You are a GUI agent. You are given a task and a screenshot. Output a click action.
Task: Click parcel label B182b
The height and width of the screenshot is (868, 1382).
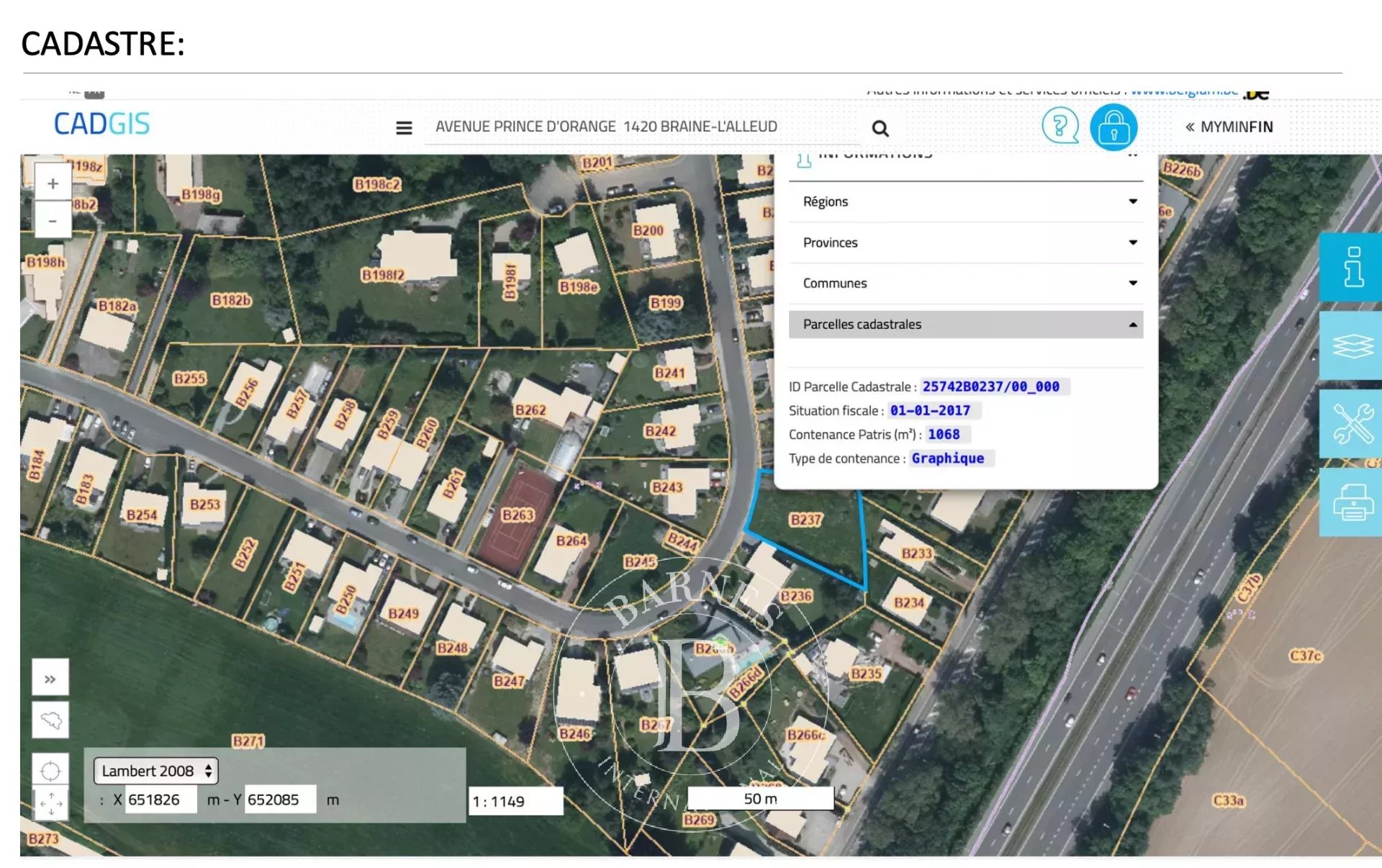pyautogui.click(x=231, y=300)
